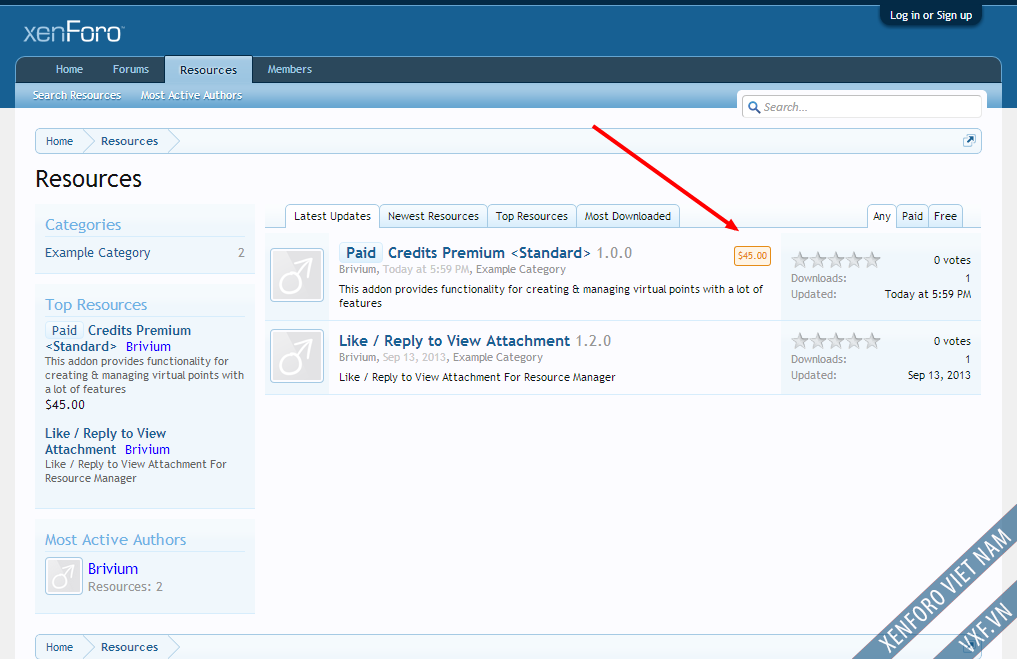Click Brivium next to sidebar <Standard> title

pos(149,347)
